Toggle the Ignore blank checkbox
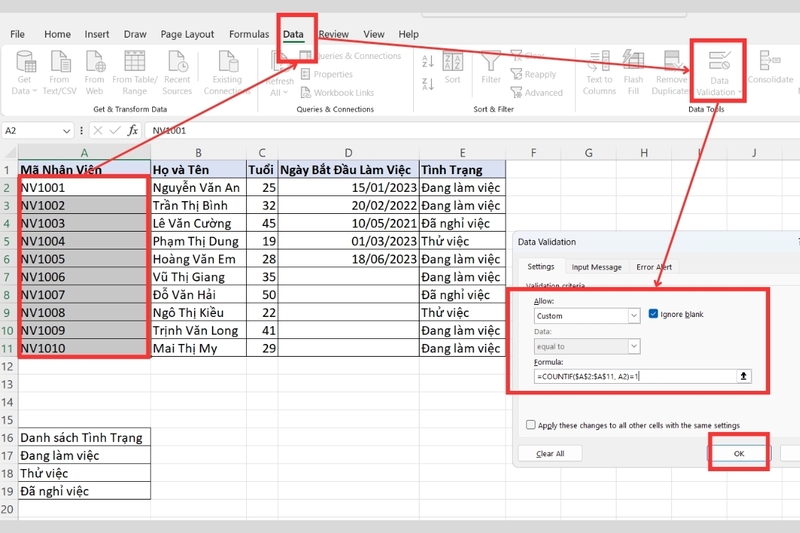The width and height of the screenshot is (800, 533). coord(653,314)
